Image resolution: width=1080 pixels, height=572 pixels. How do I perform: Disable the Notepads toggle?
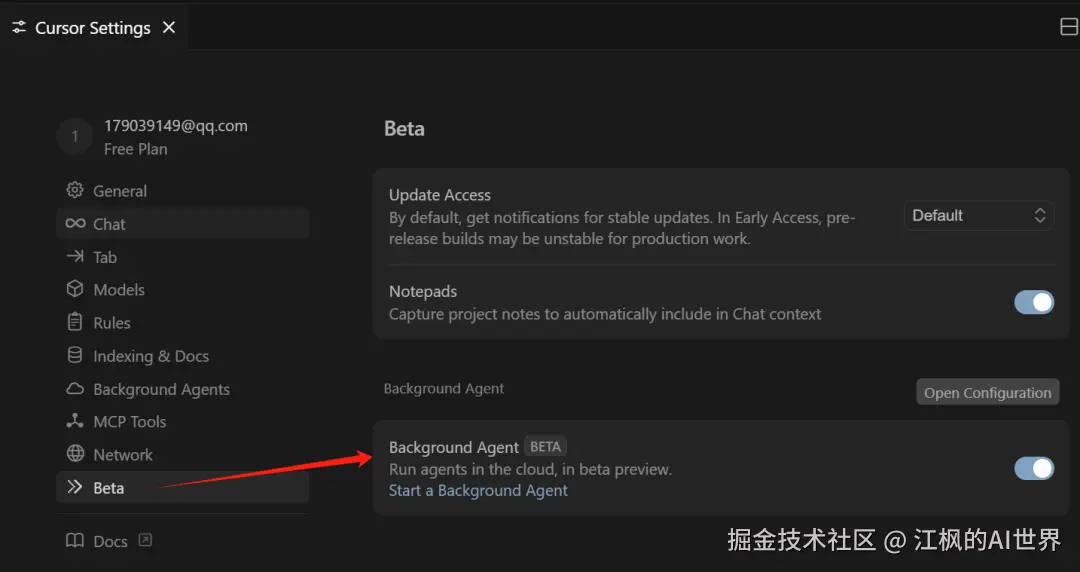(1034, 302)
